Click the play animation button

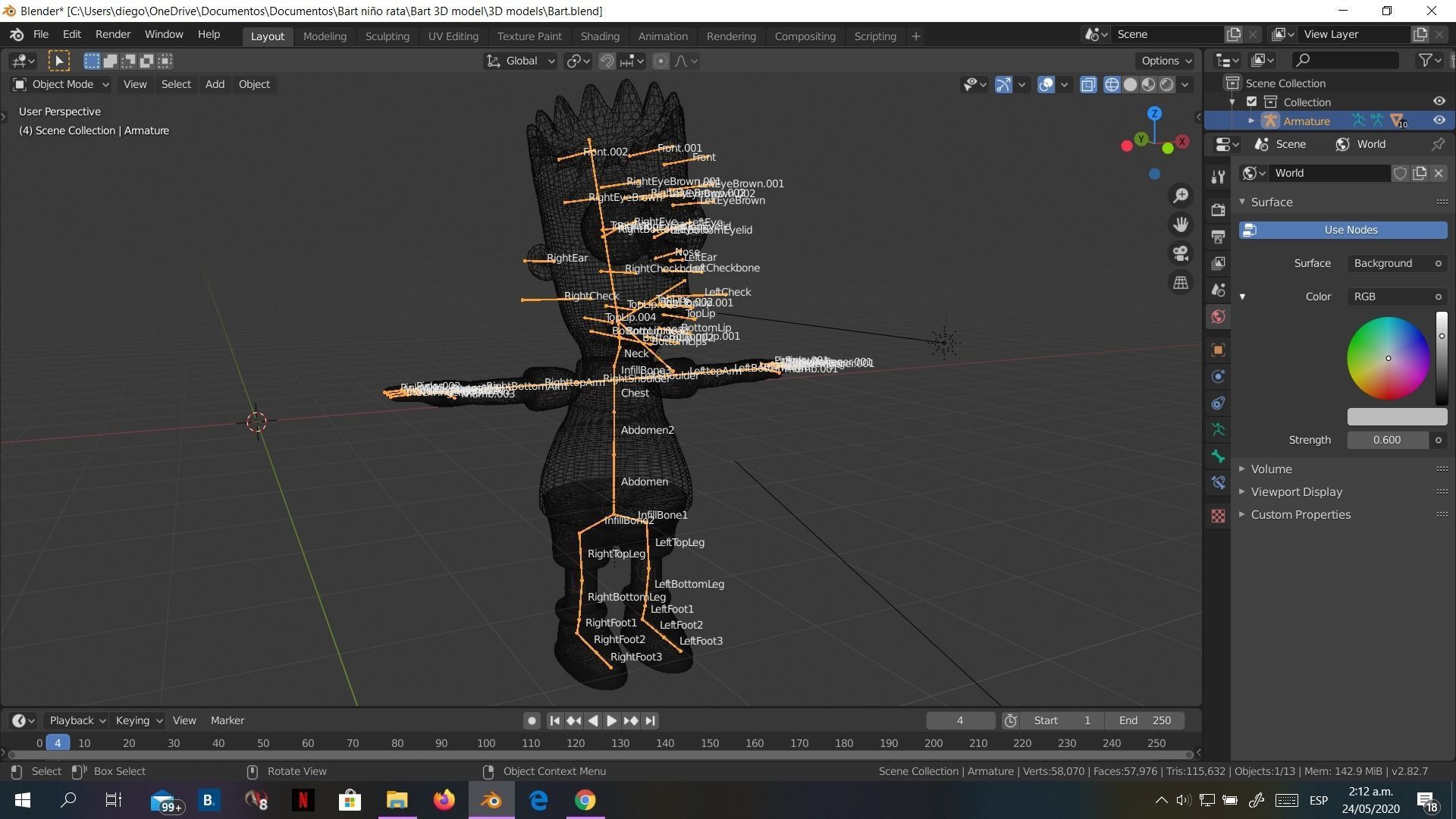[611, 720]
